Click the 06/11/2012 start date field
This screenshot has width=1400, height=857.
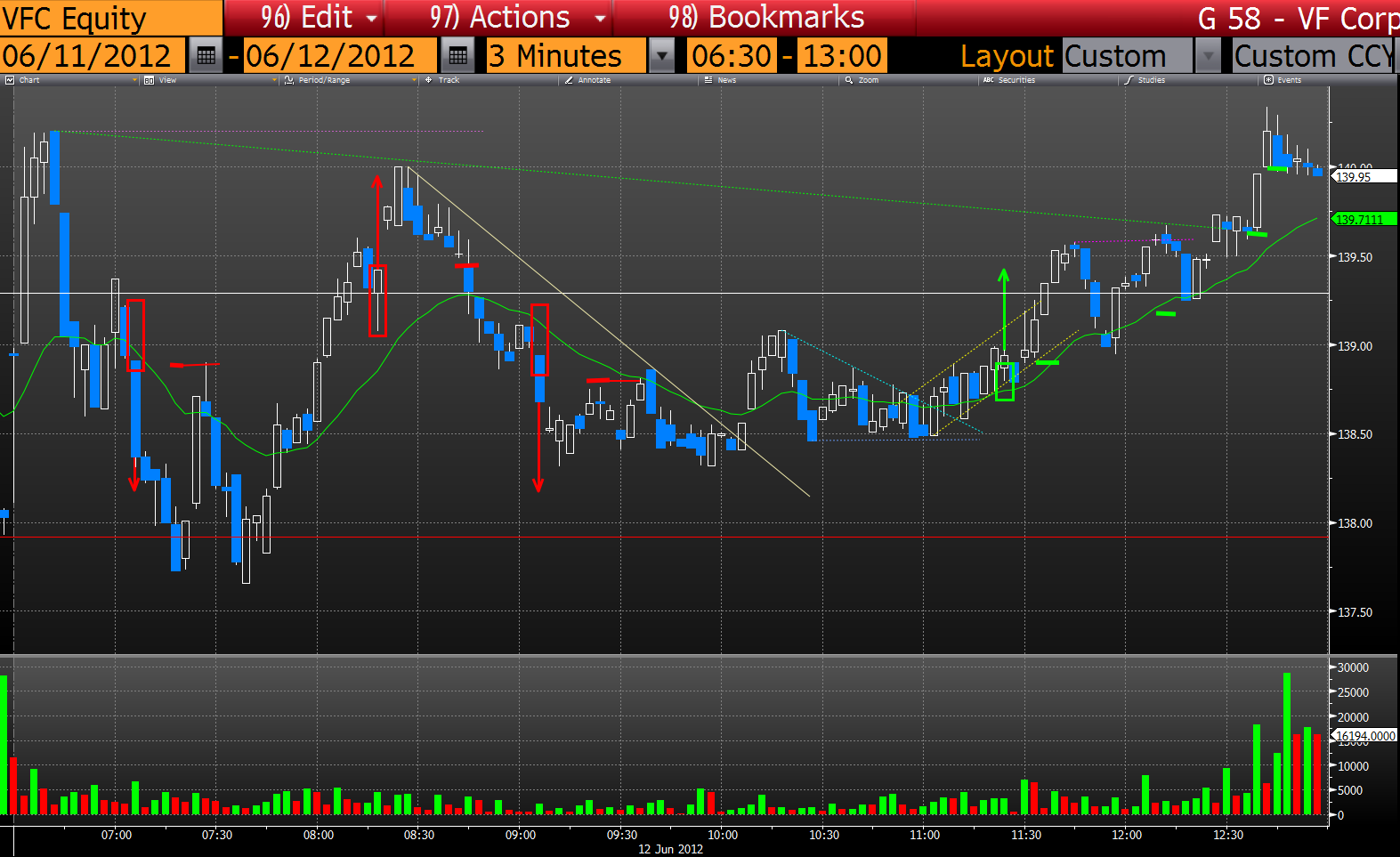[x=93, y=56]
